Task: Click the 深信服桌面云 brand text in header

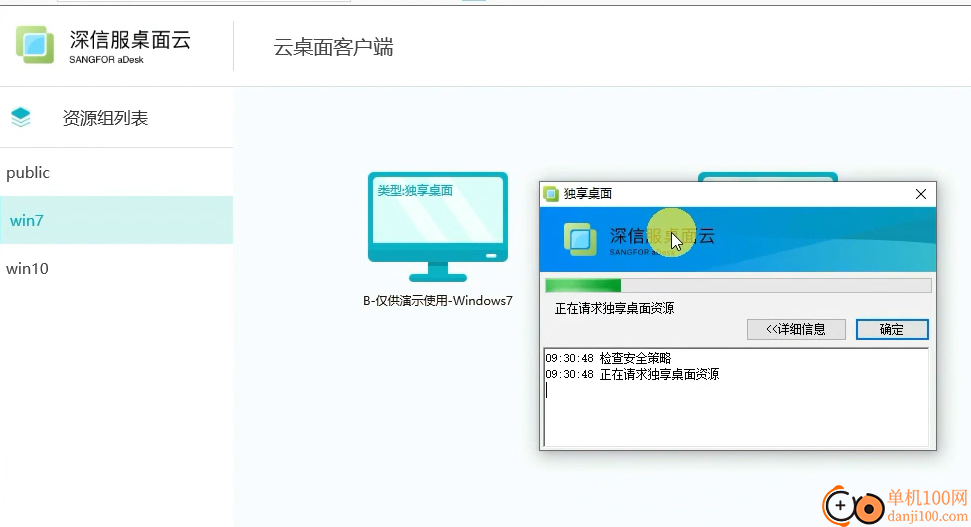Action: 130,40
